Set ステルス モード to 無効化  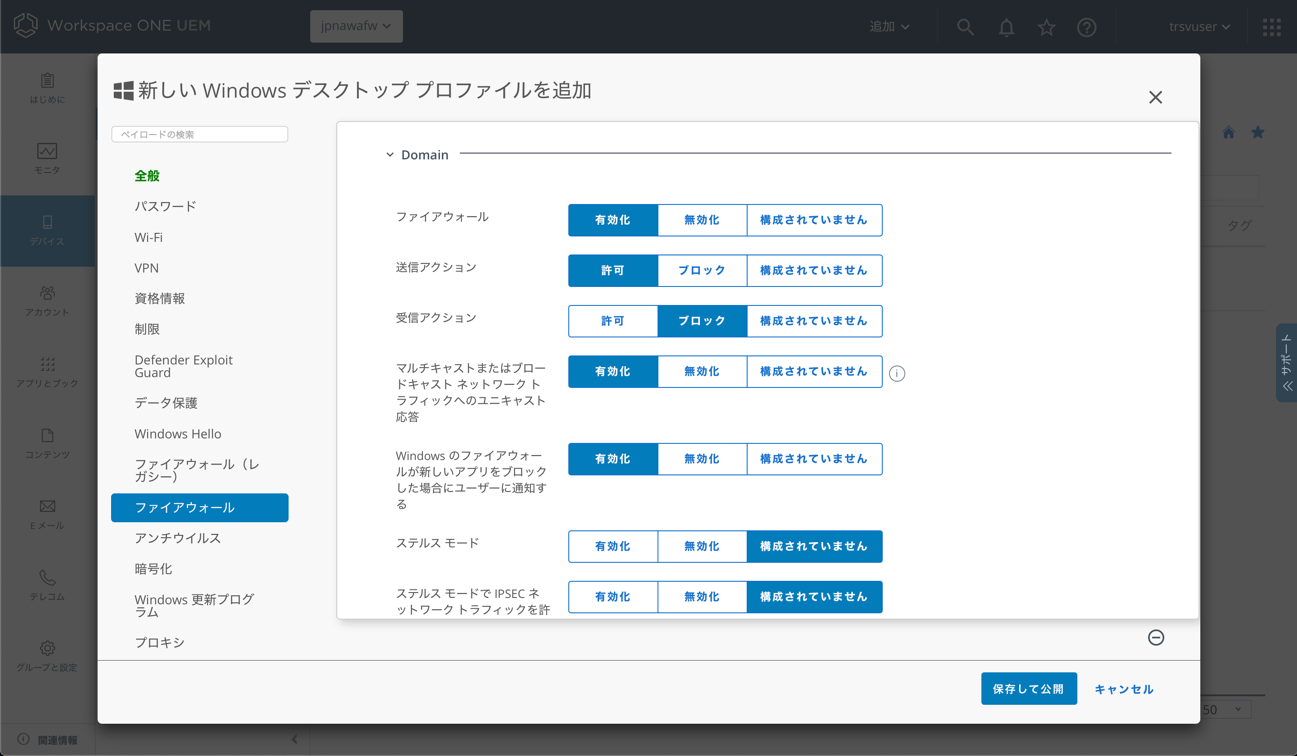(x=701, y=546)
